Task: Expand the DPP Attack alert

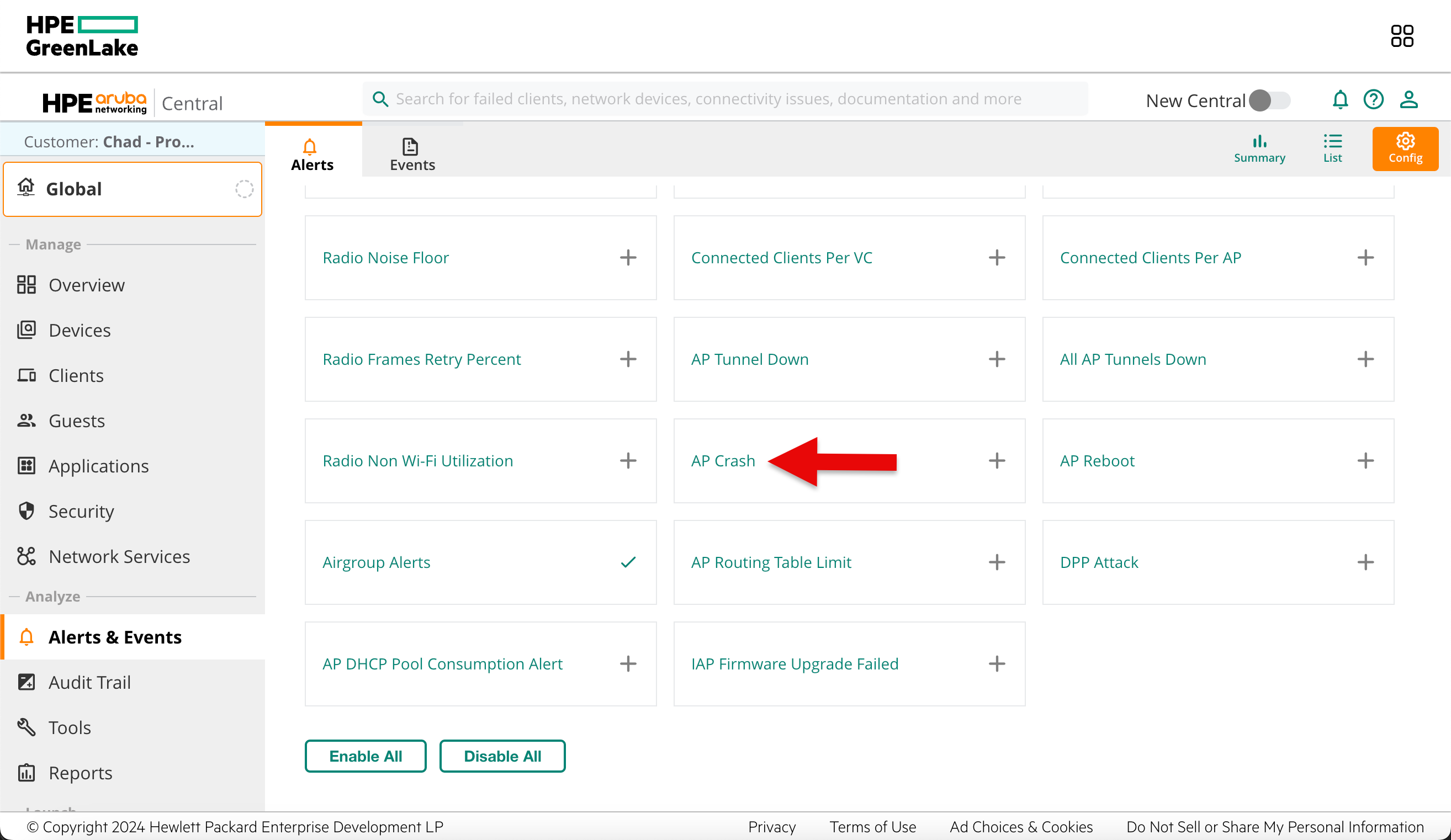Action: pos(1365,562)
